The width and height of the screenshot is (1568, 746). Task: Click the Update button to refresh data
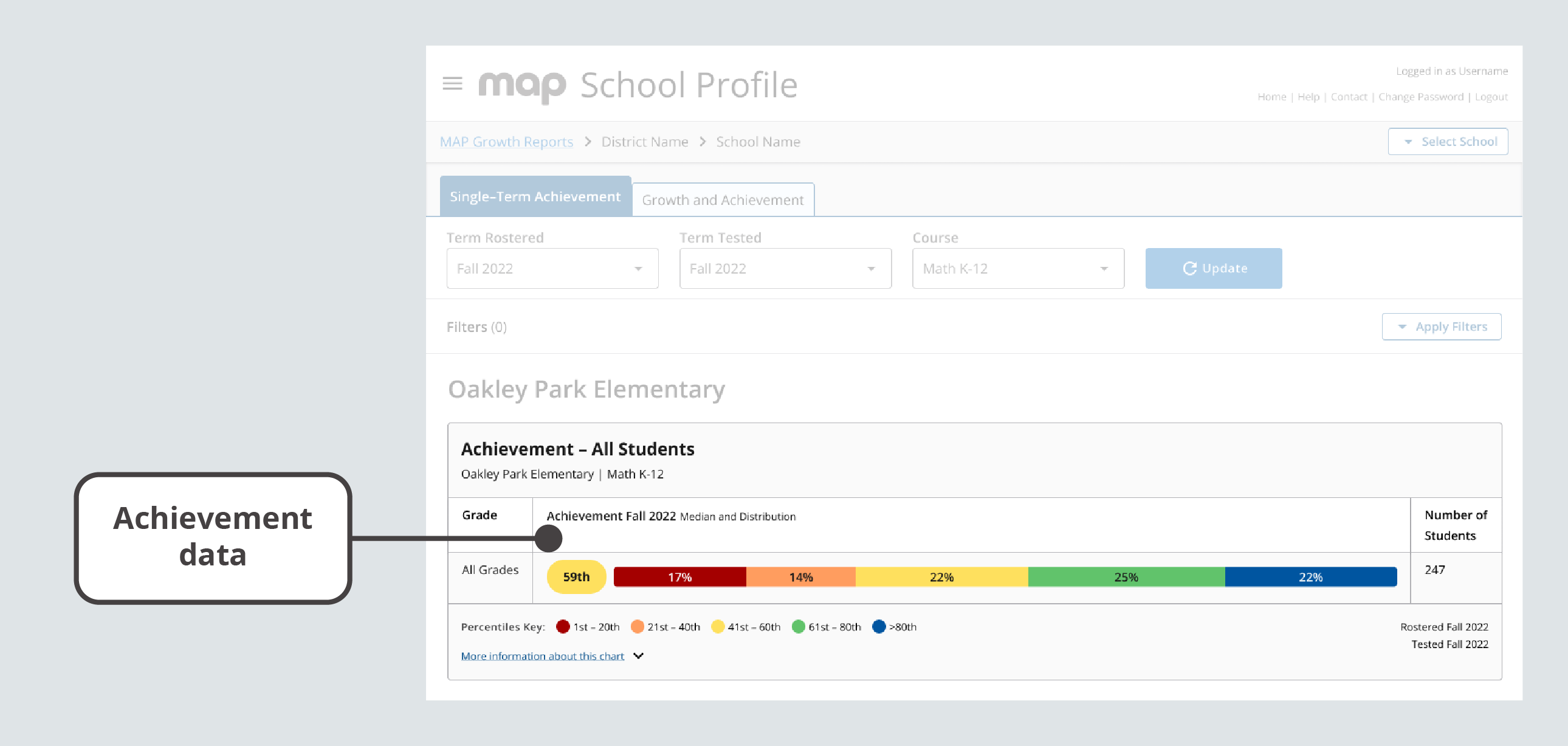1214,267
